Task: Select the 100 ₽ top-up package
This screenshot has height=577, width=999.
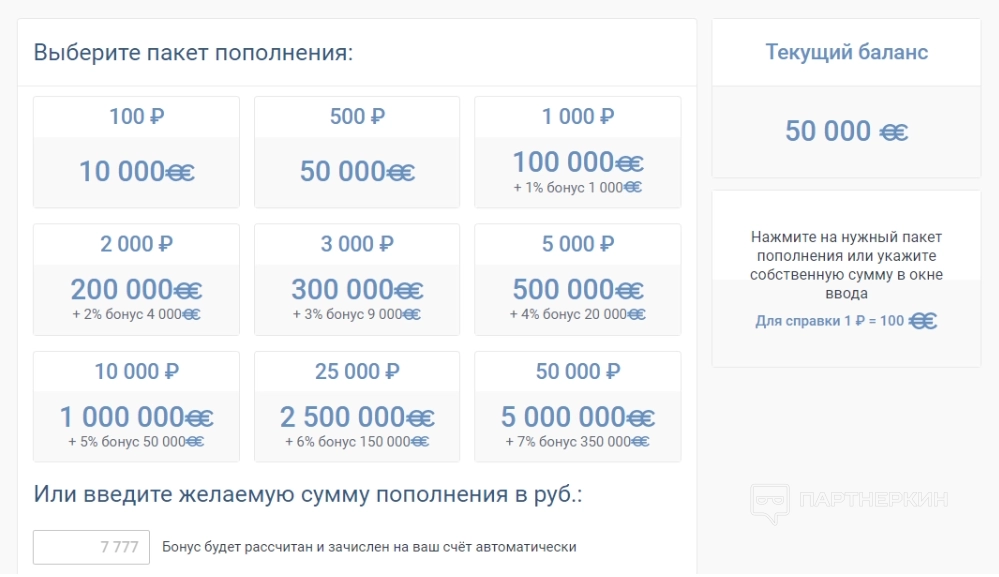Action: 136,152
